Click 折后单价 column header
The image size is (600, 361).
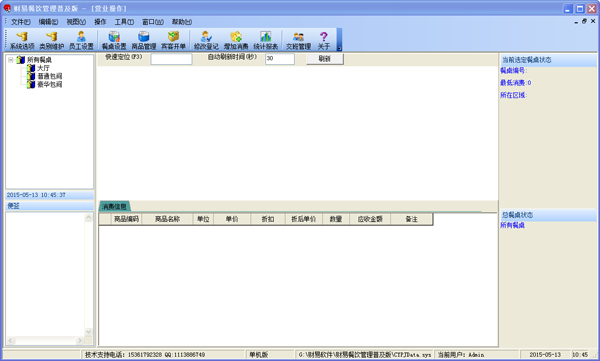[304, 219]
